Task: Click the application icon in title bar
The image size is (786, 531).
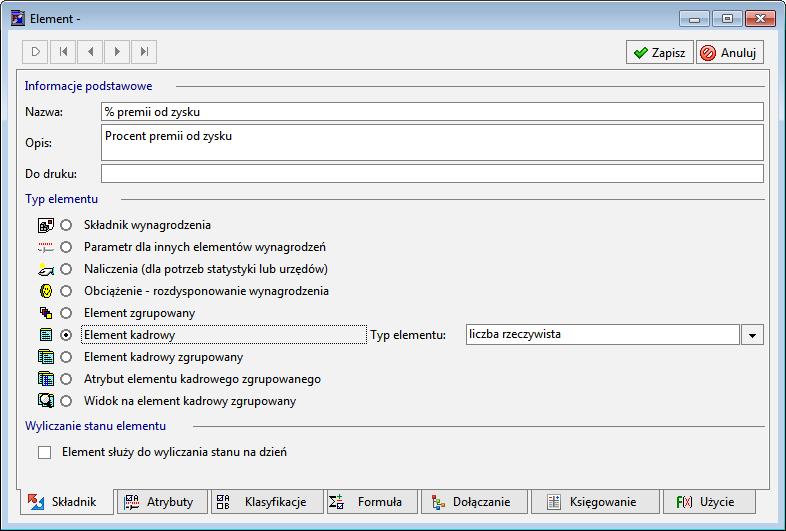Action: tap(18, 19)
